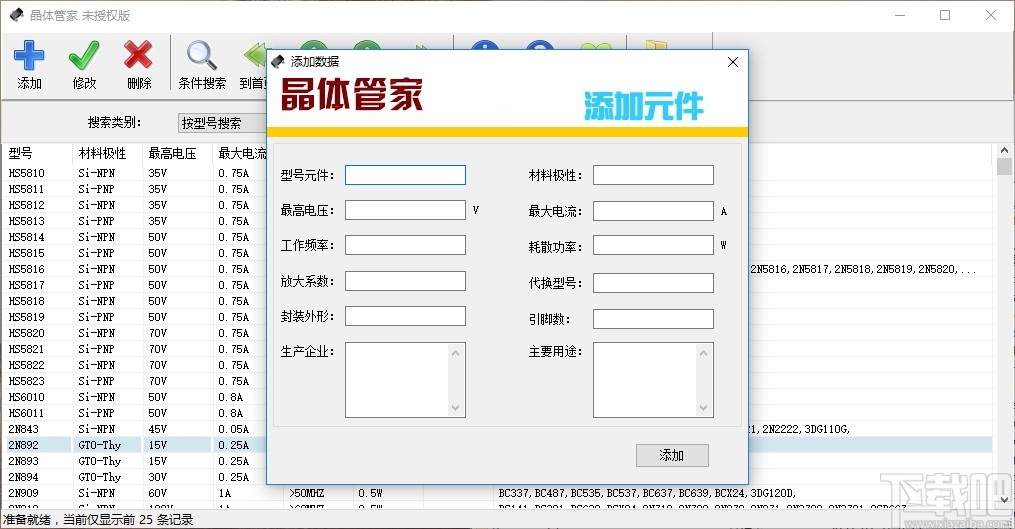Sort by the 型号 column header
Image resolution: width=1015 pixels, height=529 pixels.
pyautogui.click(x=38, y=153)
